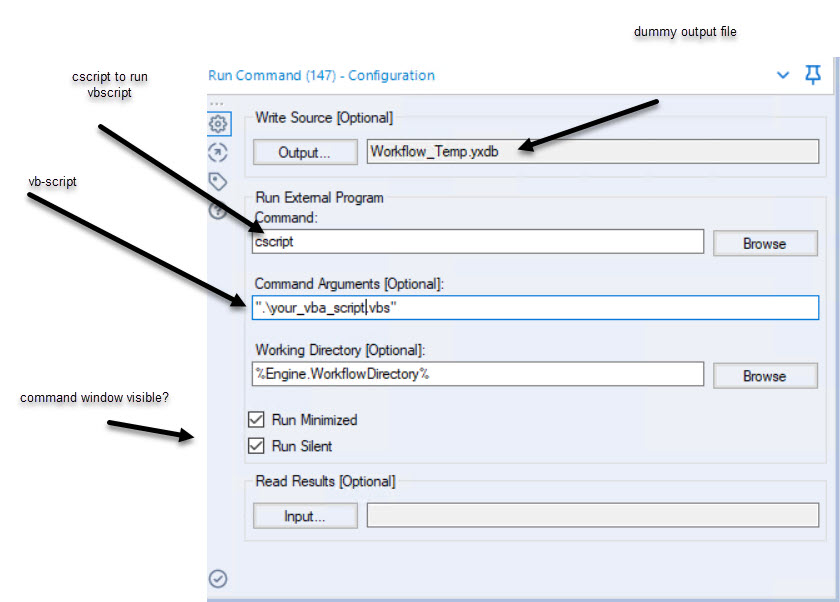
Task: Click the checkmark icon at sidebar bottom
Action: coord(218,578)
